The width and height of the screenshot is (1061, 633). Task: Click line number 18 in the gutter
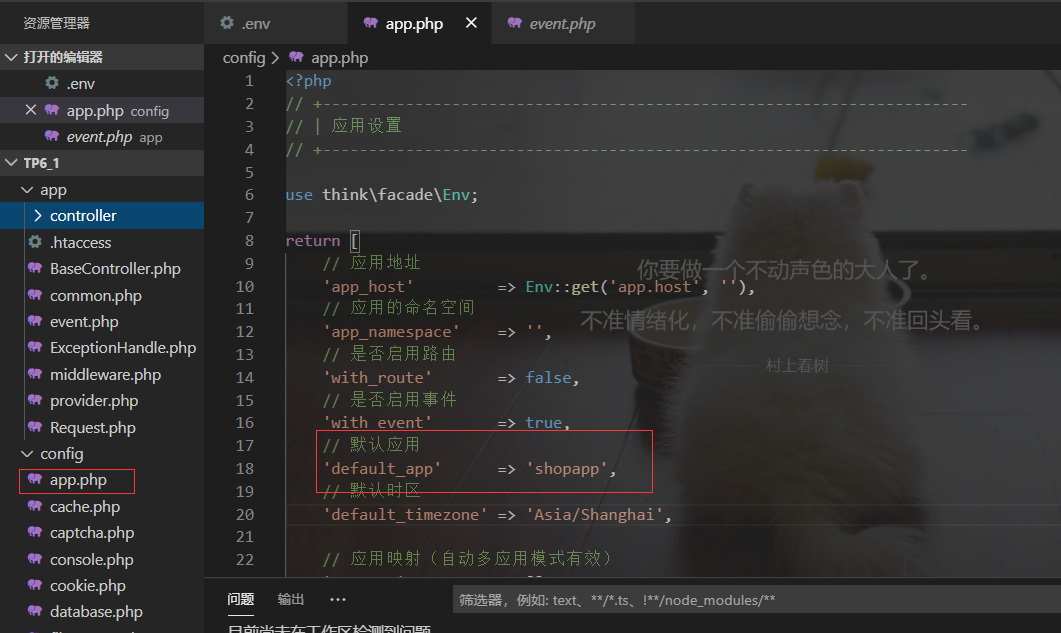point(245,468)
